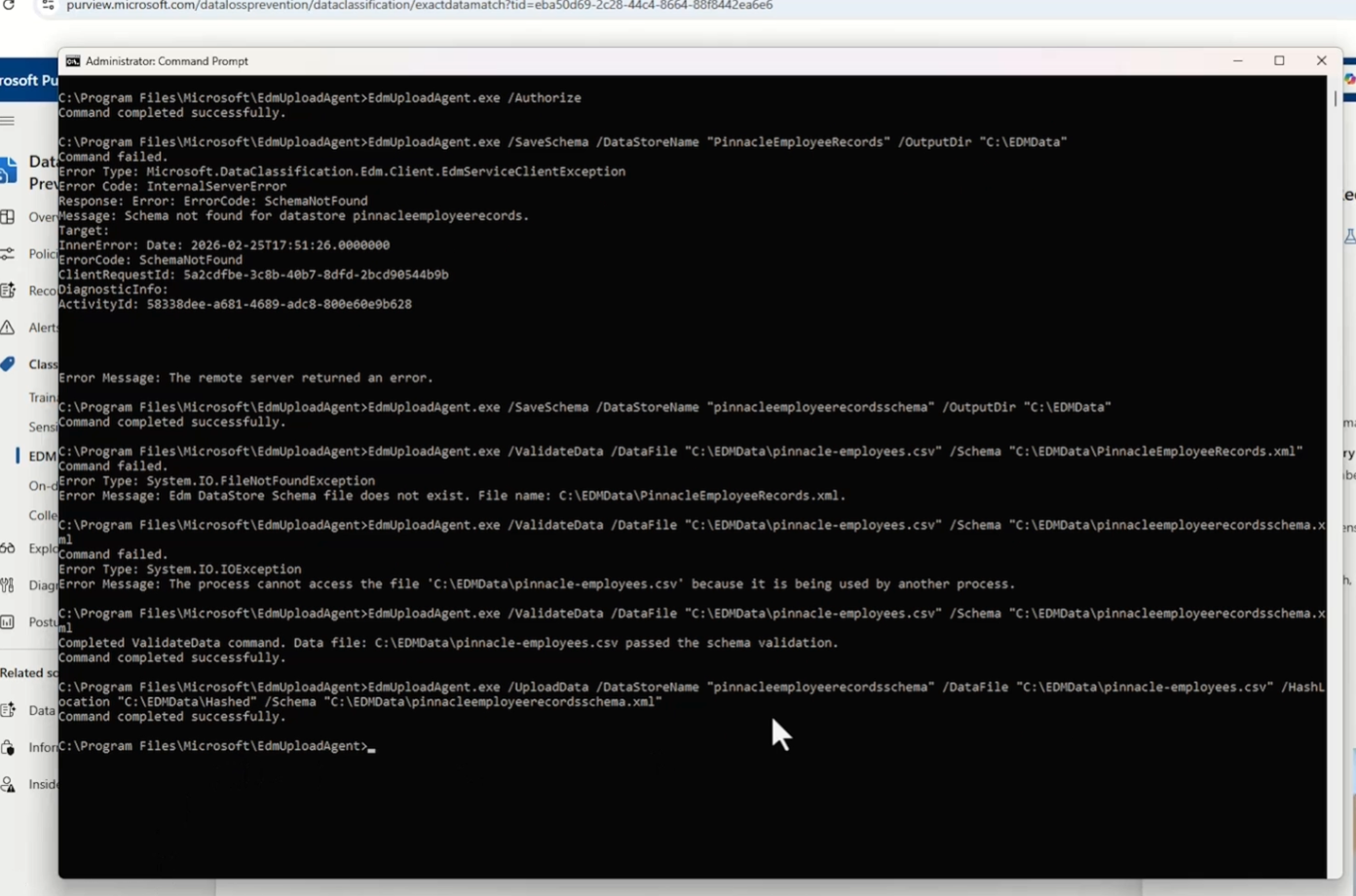Viewport: 1356px width, 896px height.
Task: Click the Administrator: Command Prompt title text
Action: (x=167, y=61)
